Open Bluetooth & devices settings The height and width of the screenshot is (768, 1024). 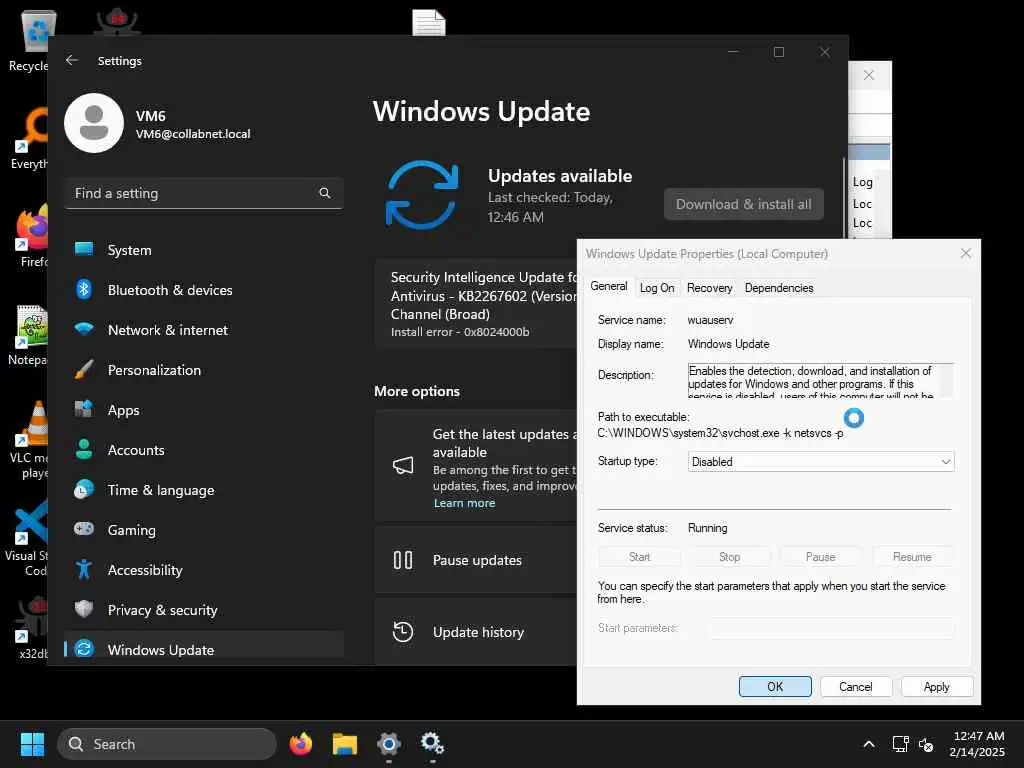tap(204, 290)
